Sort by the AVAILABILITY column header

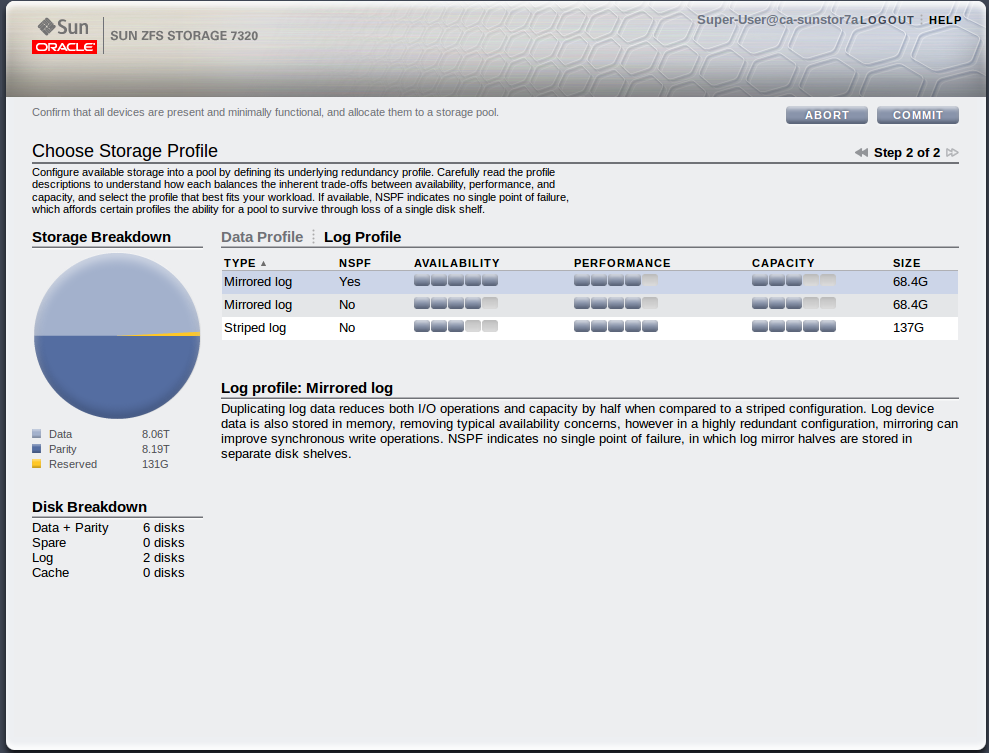click(x=456, y=263)
